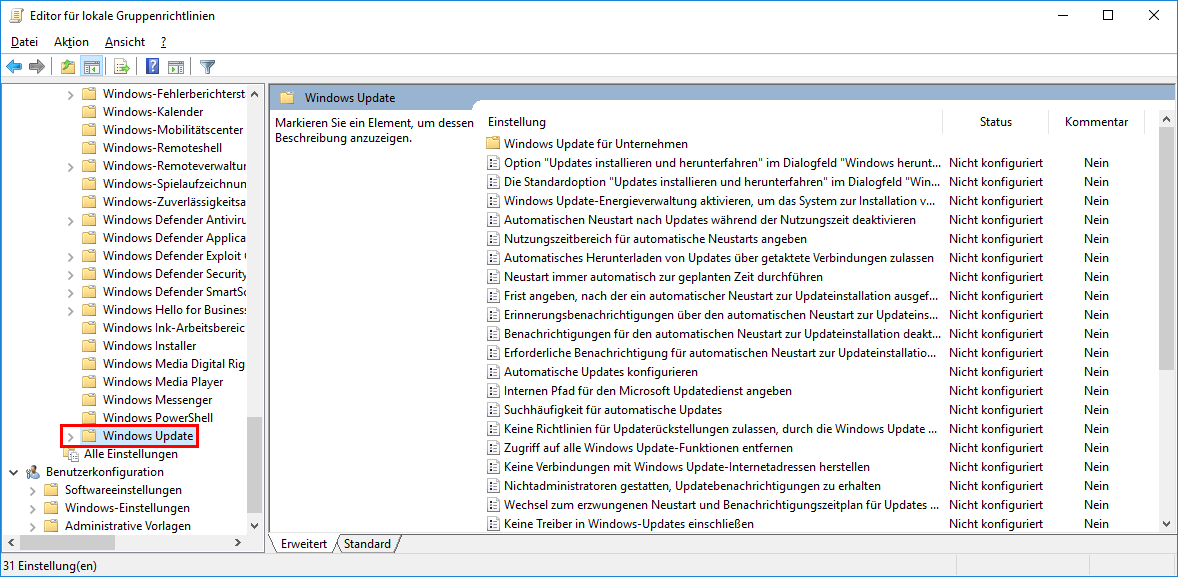1178x577 pixels.
Task: Expand the Administrative Vorlagen node
Action: [x=32, y=527]
